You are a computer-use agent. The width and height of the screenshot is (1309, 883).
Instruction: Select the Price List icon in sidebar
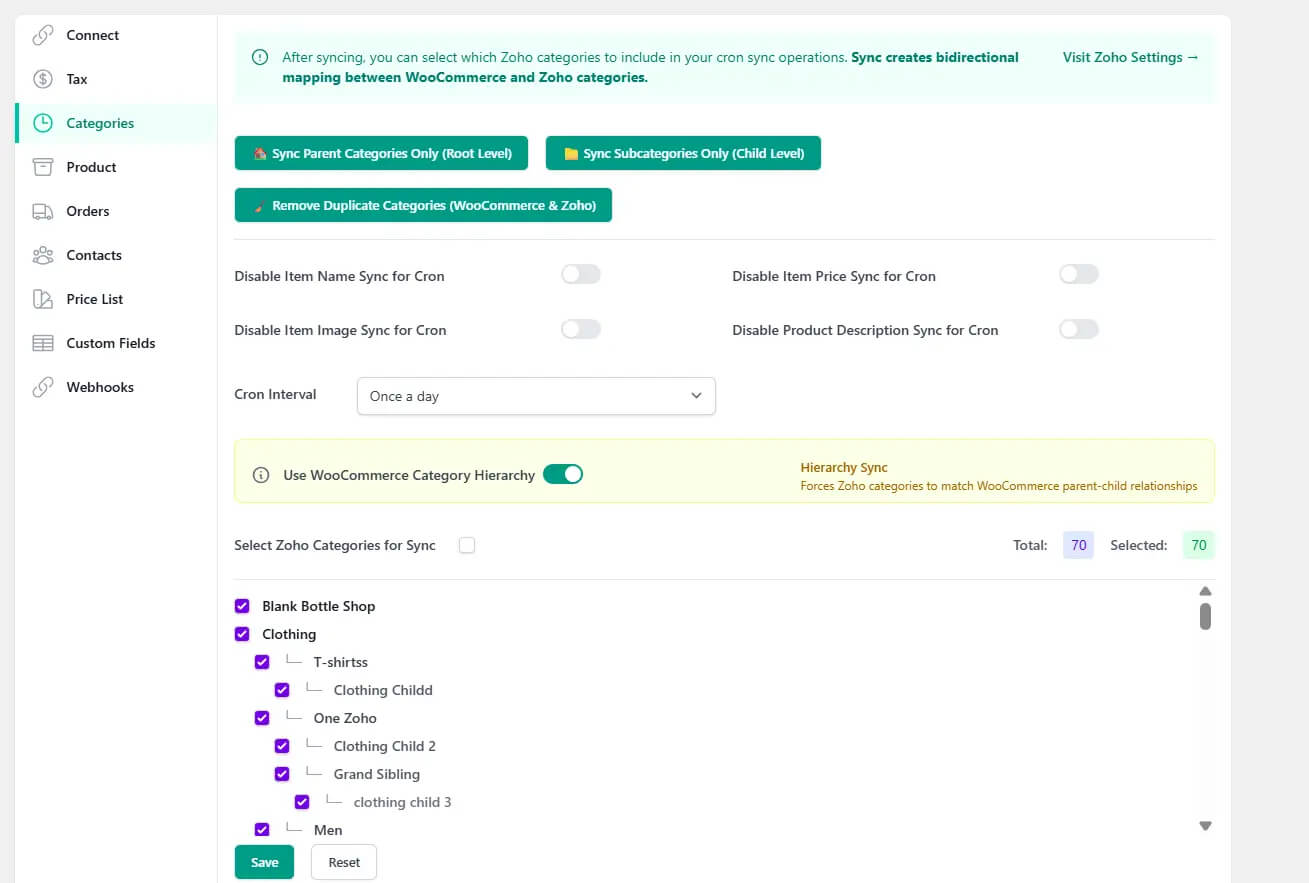tap(41, 298)
